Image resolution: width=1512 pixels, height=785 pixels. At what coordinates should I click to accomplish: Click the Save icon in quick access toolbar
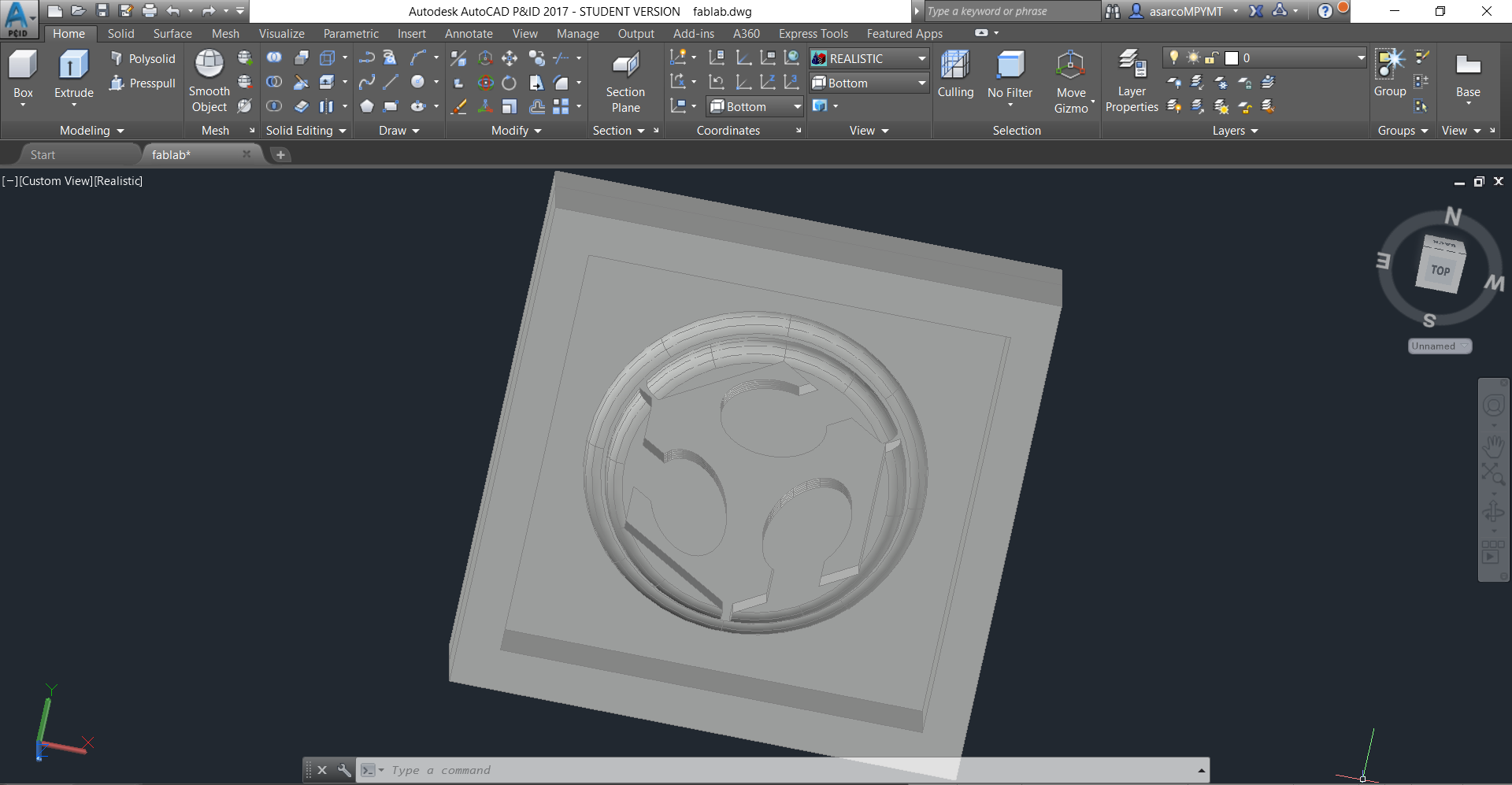point(102,11)
